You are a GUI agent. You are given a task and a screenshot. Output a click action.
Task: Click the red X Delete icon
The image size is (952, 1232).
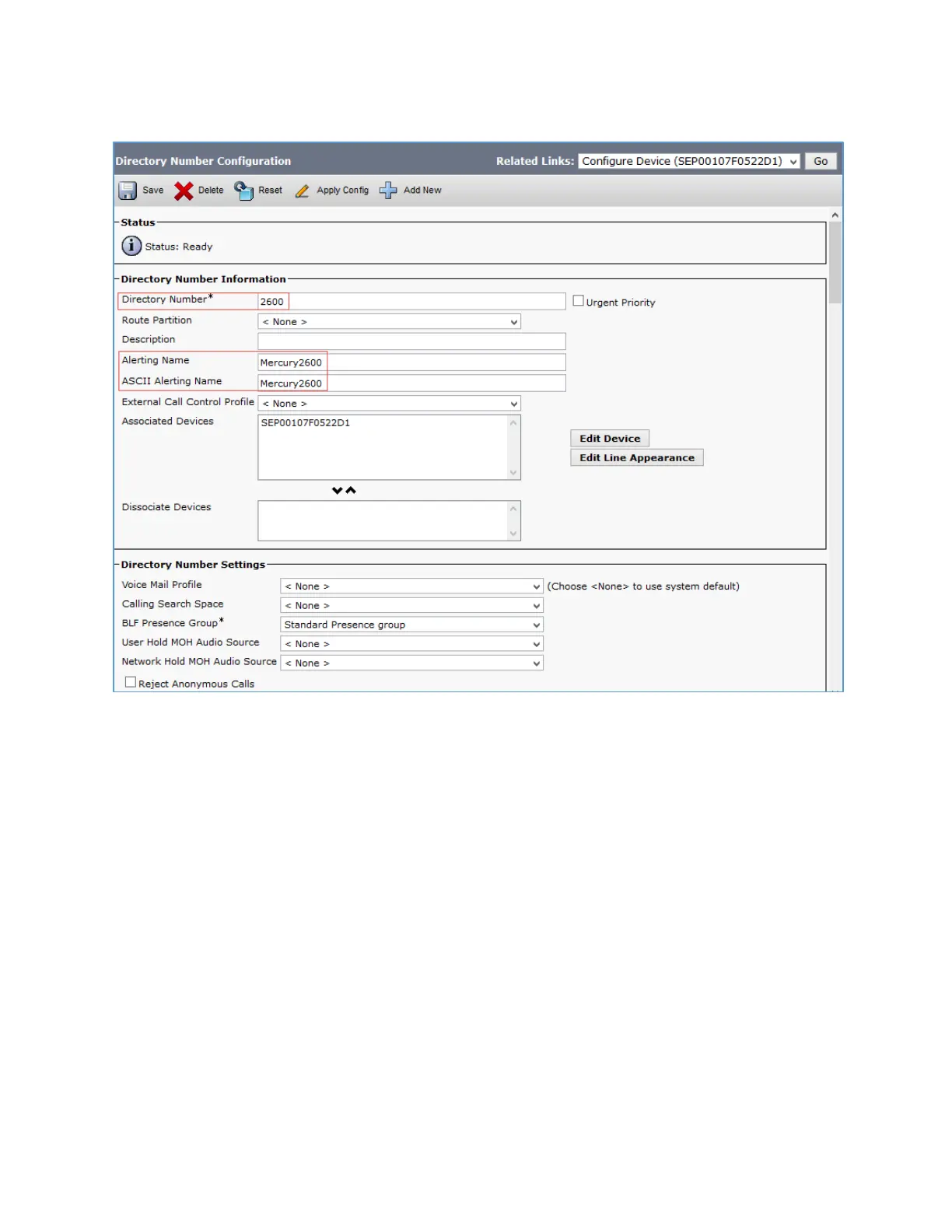pos(184,191)
